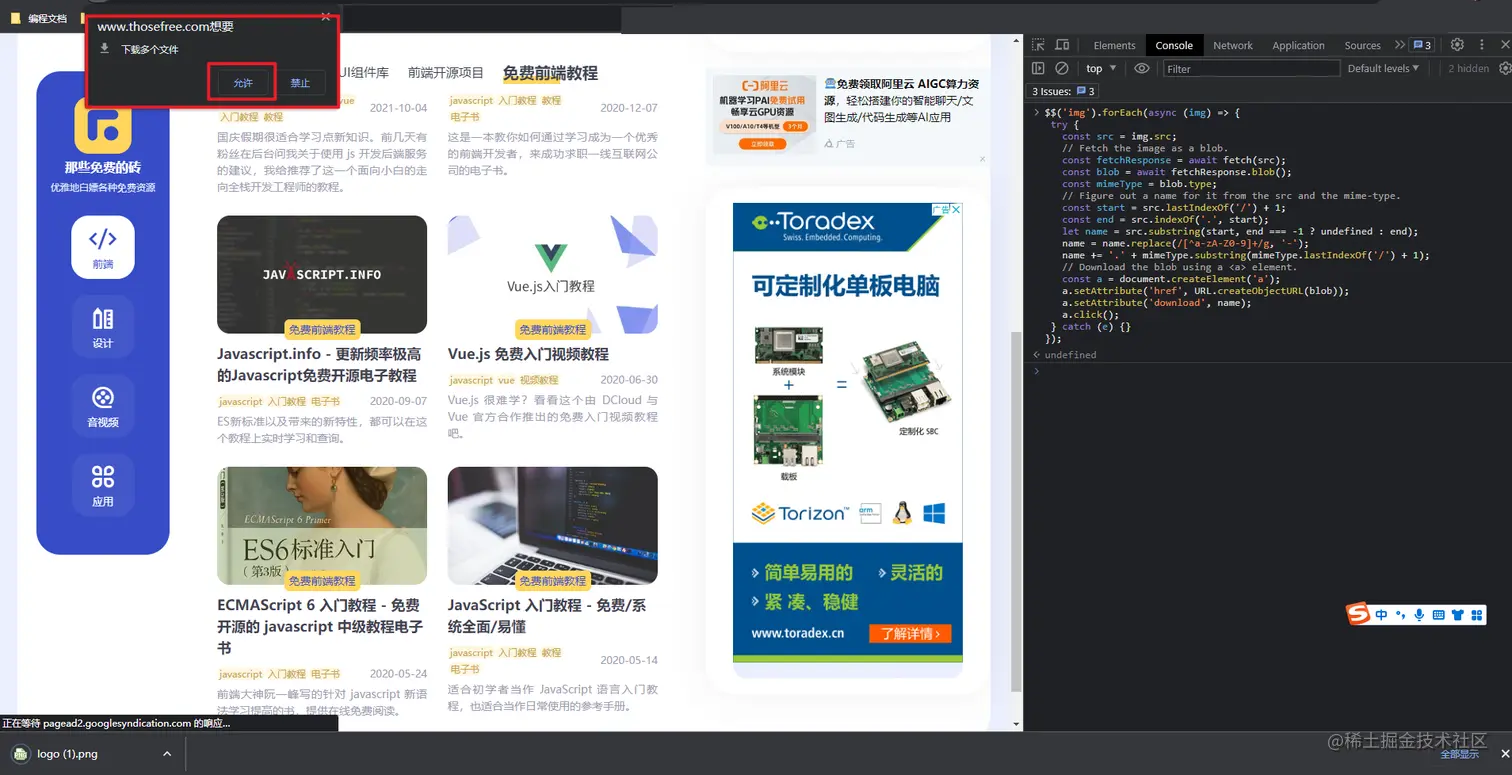Viewport: 1512px width, 775px height.
Task: Click the 前端 code icon in the sidebar
Action: click(x=103, y=246)
